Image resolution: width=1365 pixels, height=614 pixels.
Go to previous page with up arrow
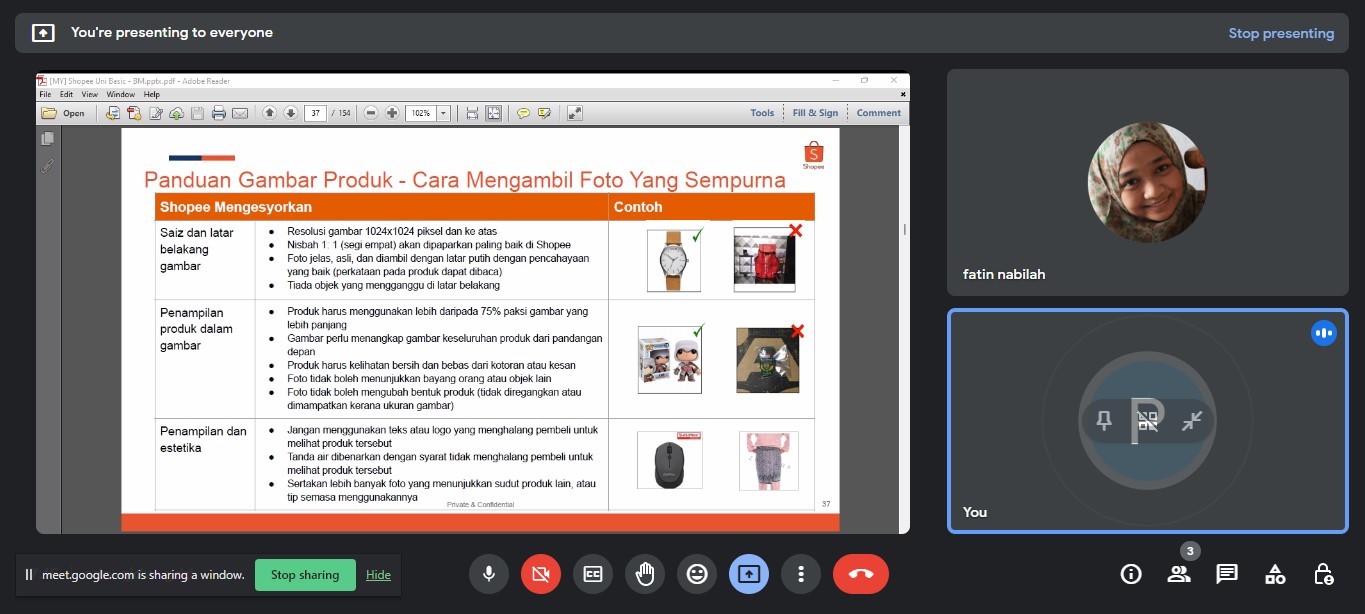[x=270, y=113]
